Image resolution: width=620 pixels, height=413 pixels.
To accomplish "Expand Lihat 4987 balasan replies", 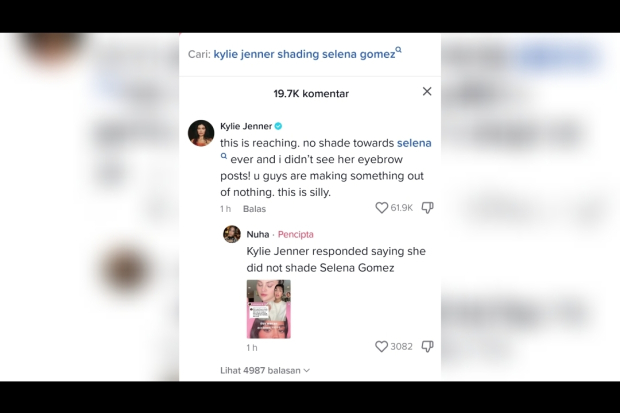I will tap(265, 371).
